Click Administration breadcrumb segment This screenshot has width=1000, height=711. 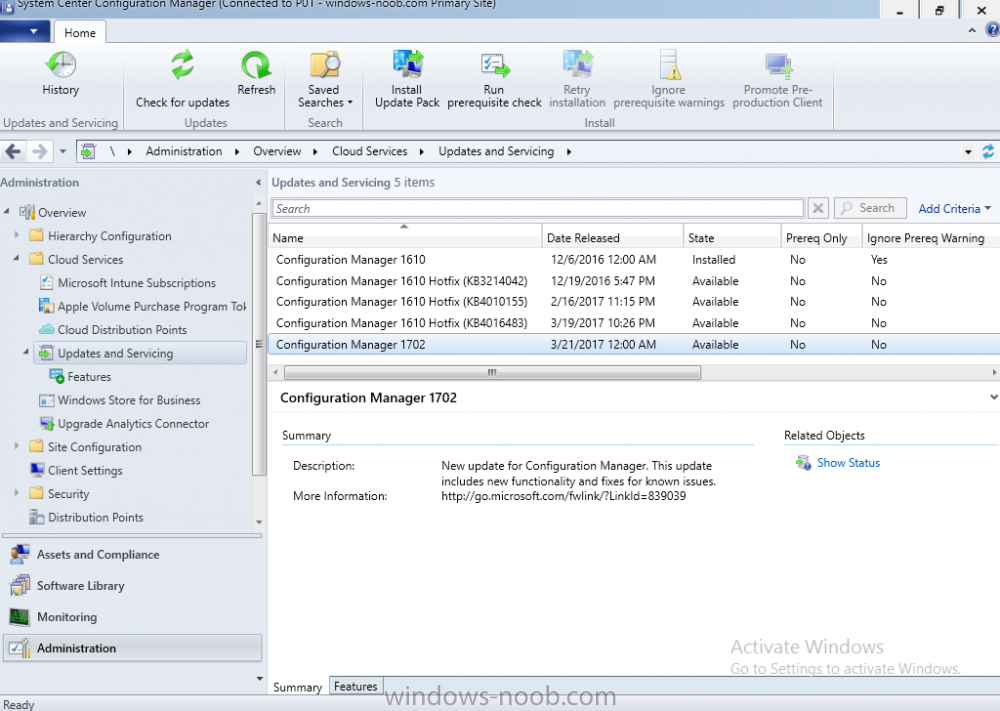(184, 151)
